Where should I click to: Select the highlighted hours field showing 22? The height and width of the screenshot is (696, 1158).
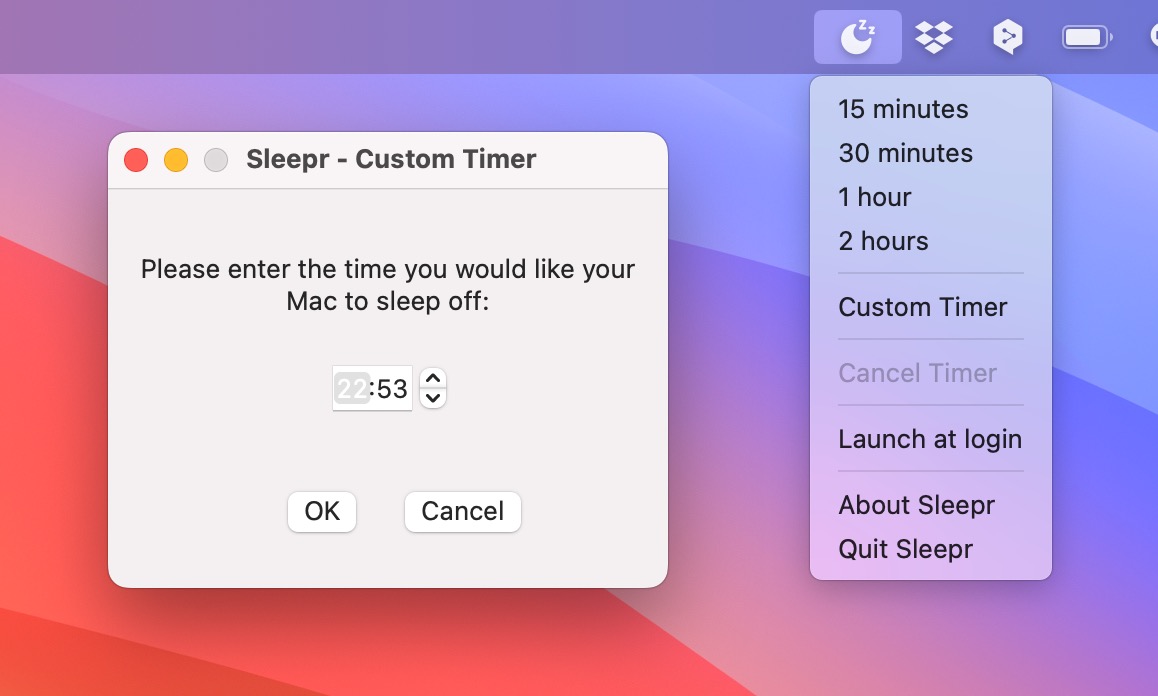point(352,388)
